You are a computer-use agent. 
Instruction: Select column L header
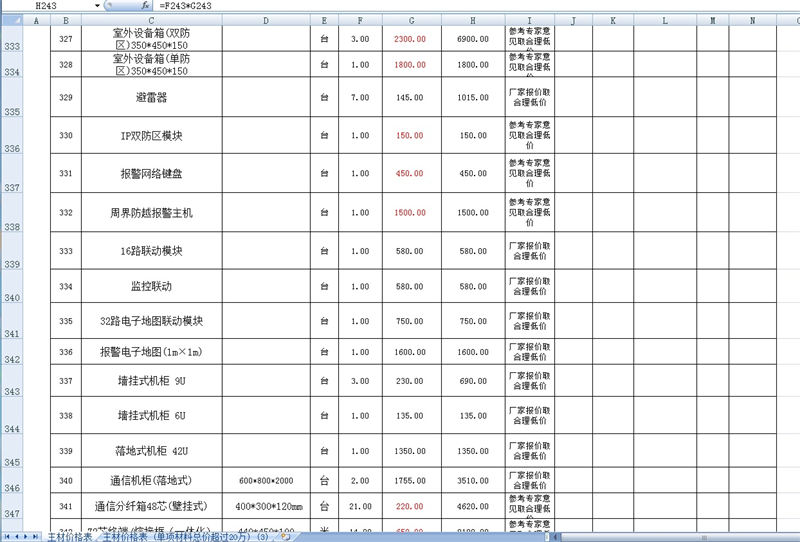tap(665, 21)
